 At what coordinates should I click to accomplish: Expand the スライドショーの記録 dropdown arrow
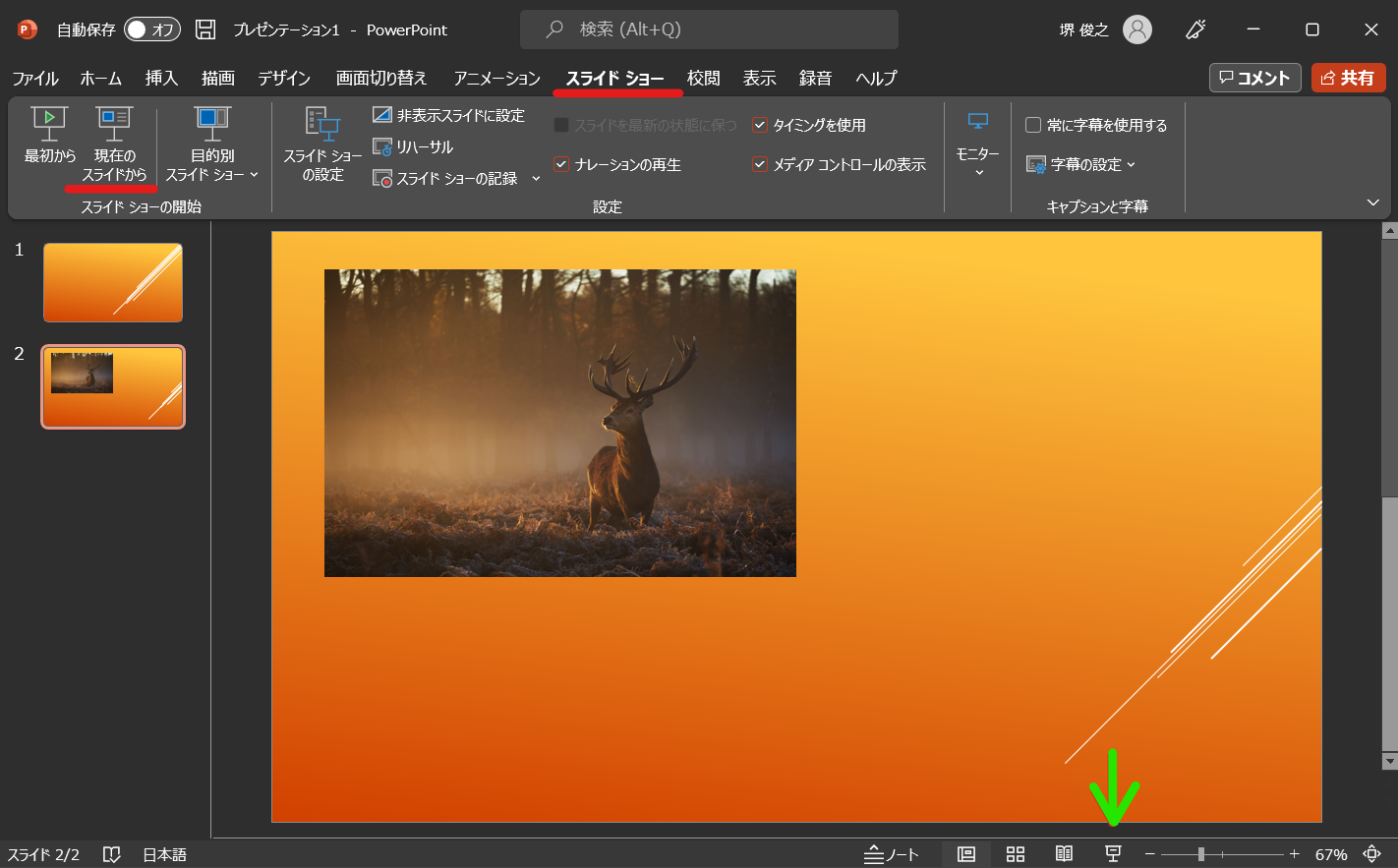536,178
